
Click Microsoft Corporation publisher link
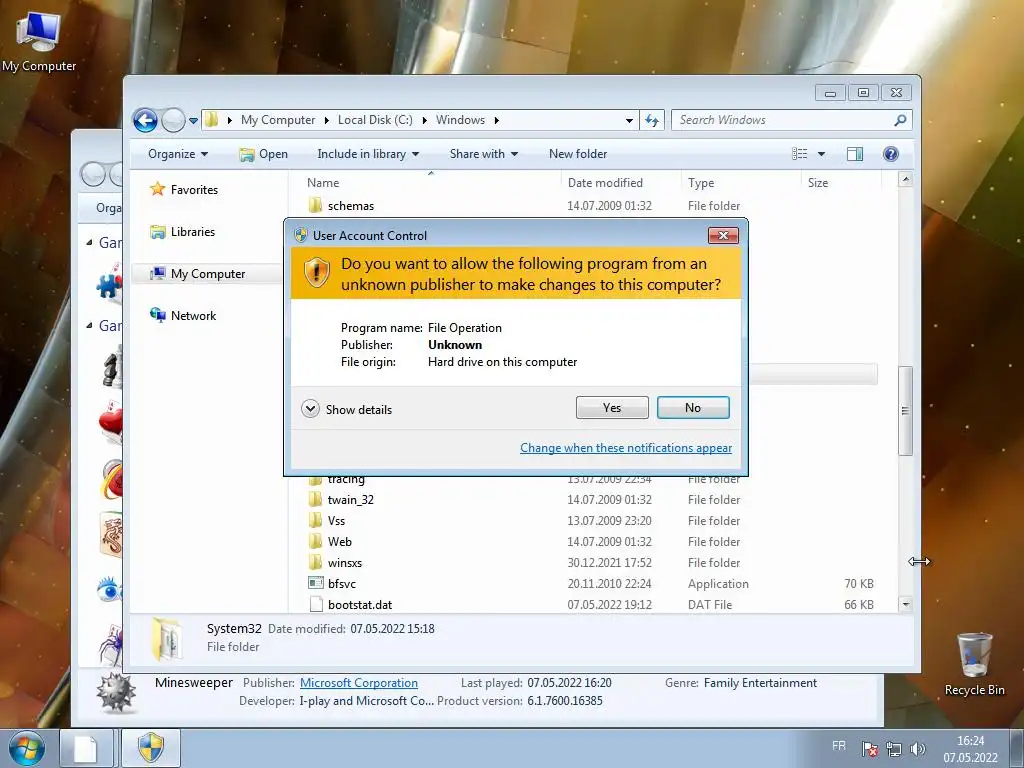359,683
